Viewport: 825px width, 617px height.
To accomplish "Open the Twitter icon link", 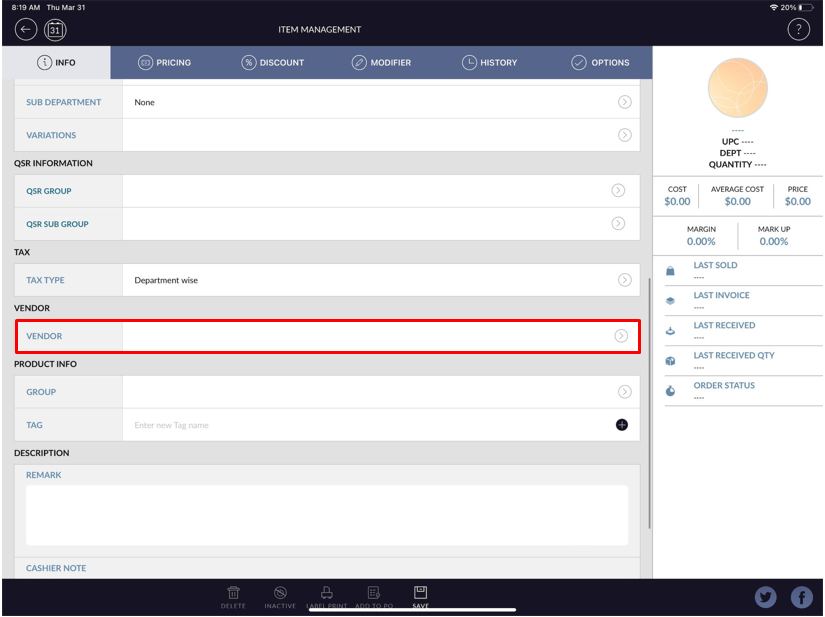I will click(765, 597).
